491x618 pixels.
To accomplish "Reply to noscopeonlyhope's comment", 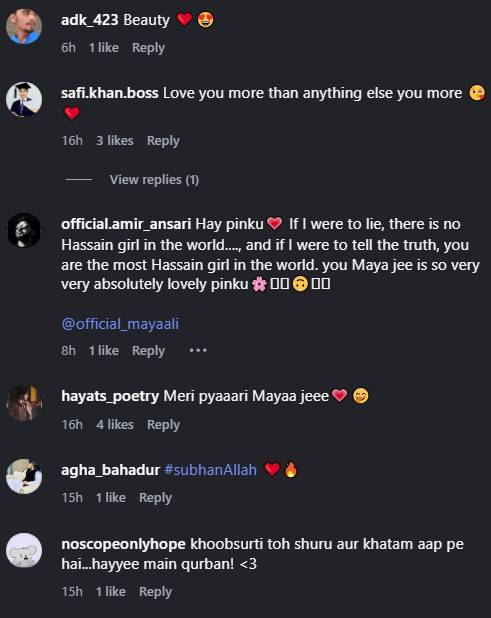I will tap(155, 592).
